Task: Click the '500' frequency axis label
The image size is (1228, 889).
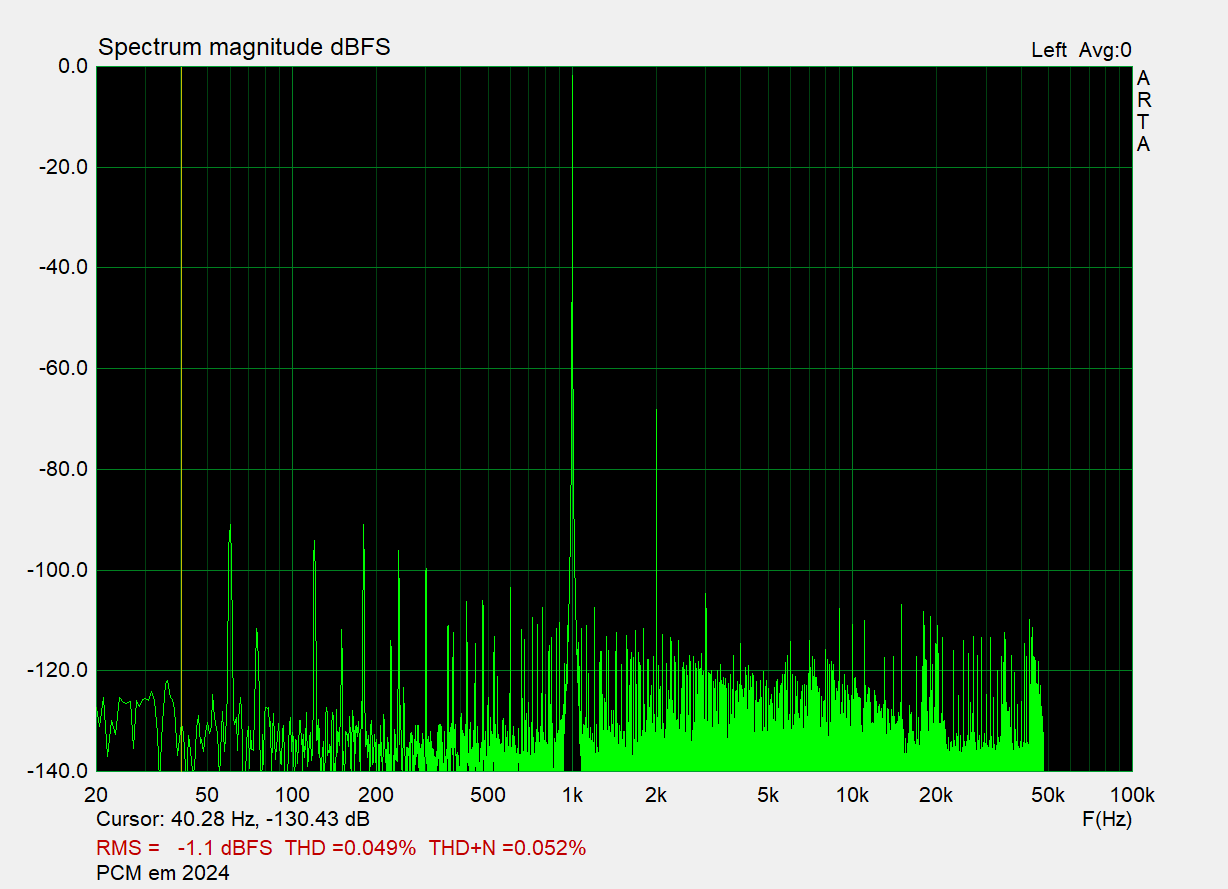Action: (x=487, y=796)
